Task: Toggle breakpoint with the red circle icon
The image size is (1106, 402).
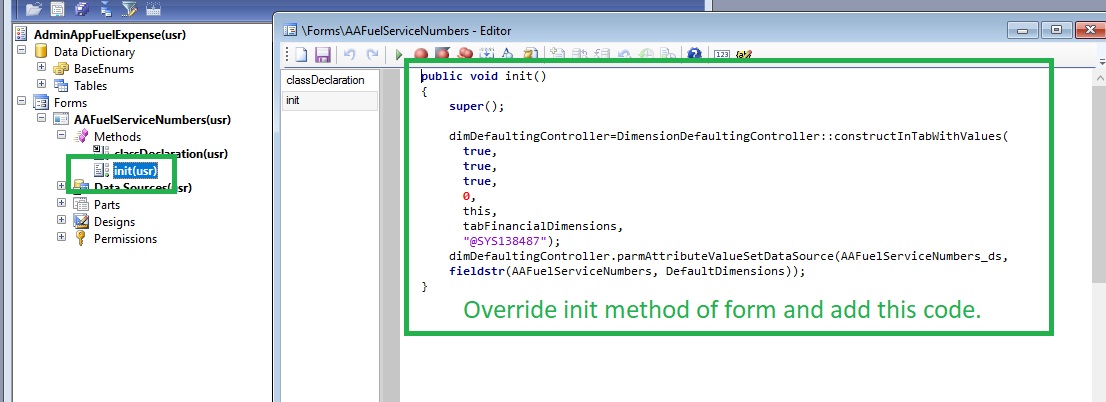Action: (421, 55)
